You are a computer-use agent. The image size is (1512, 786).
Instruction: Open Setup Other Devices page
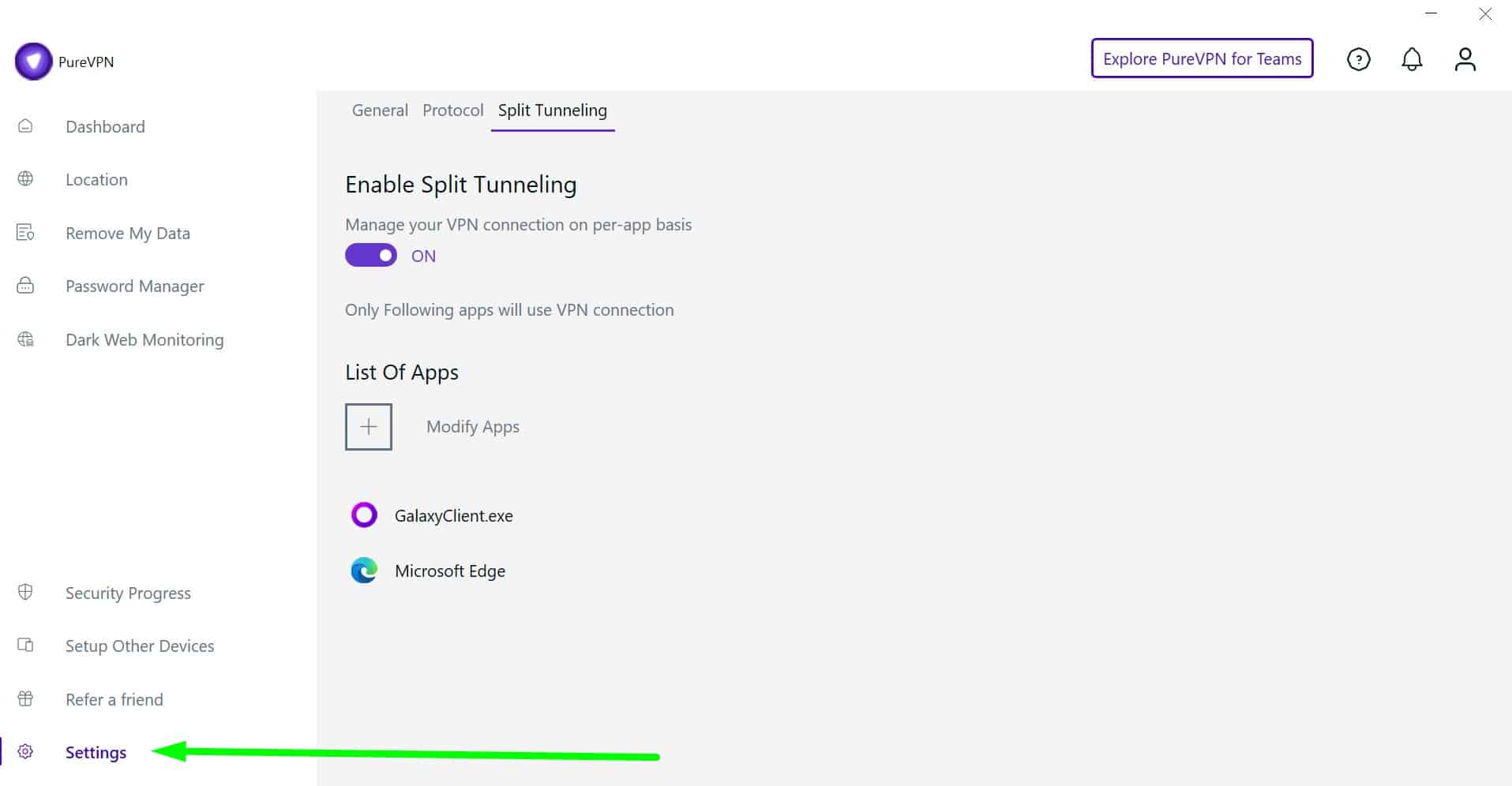click(x=140, y=646)
